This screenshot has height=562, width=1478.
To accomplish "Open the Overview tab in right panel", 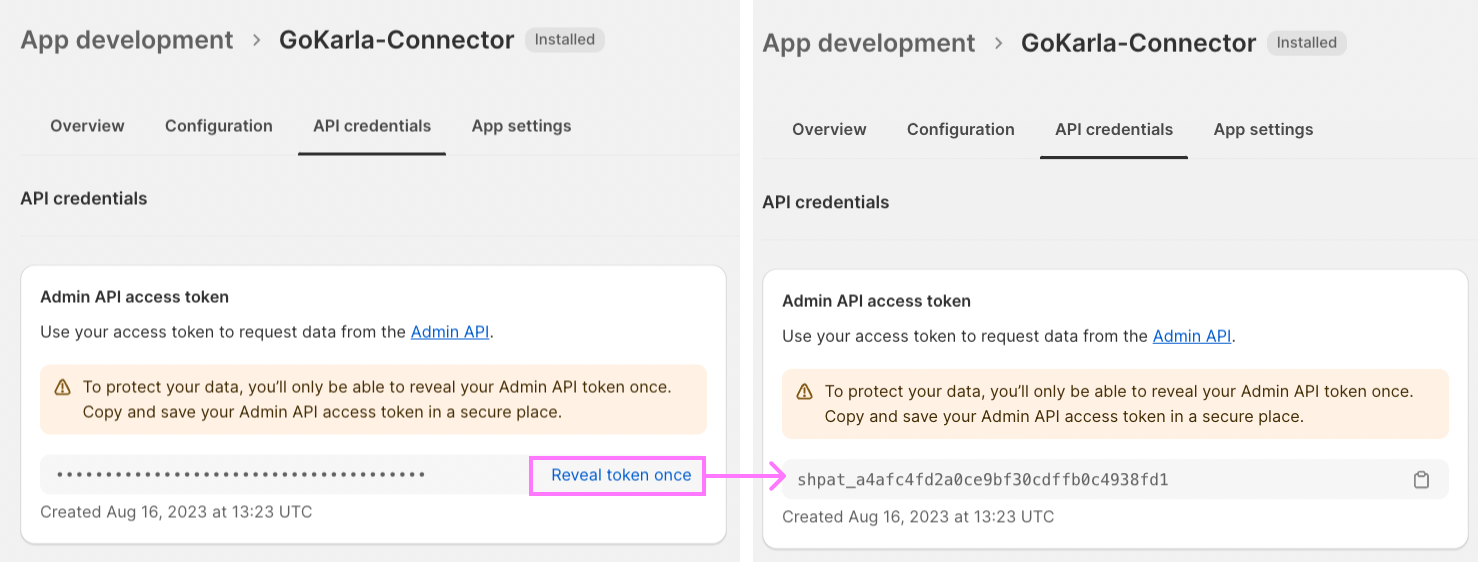I will pyautogui.click(x=829, y=129).
